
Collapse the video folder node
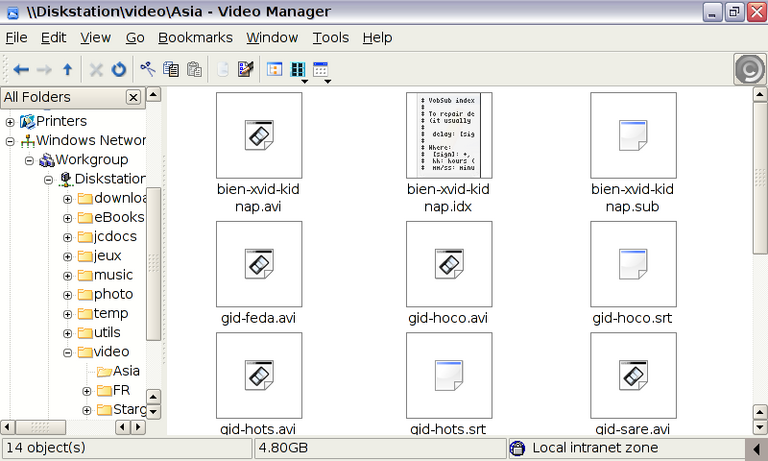pyautogui.click(x=68, y=353)
